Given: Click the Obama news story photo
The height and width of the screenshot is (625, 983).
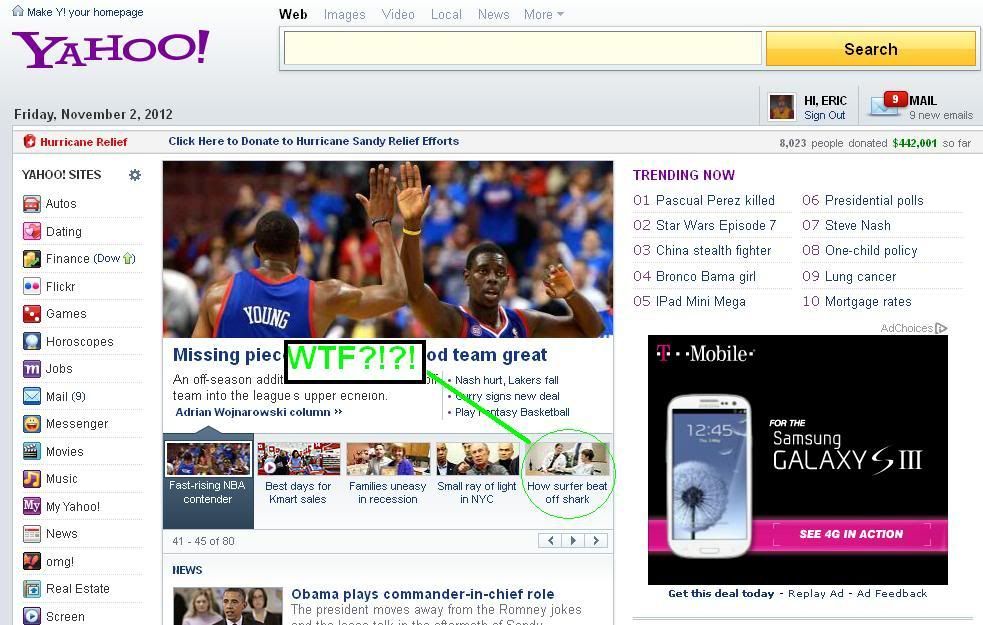Looking at the screenshot, I should tap(228, 606).
